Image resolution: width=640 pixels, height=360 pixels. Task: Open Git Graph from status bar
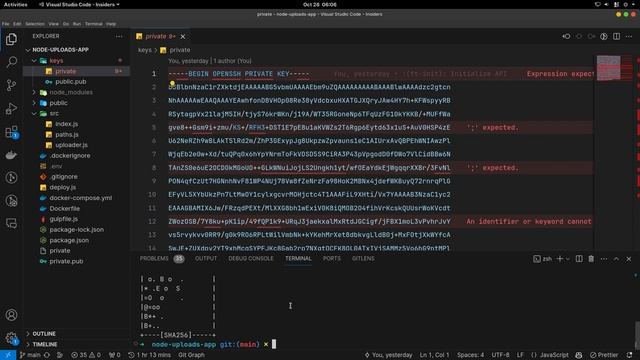[x=191, y=355]
